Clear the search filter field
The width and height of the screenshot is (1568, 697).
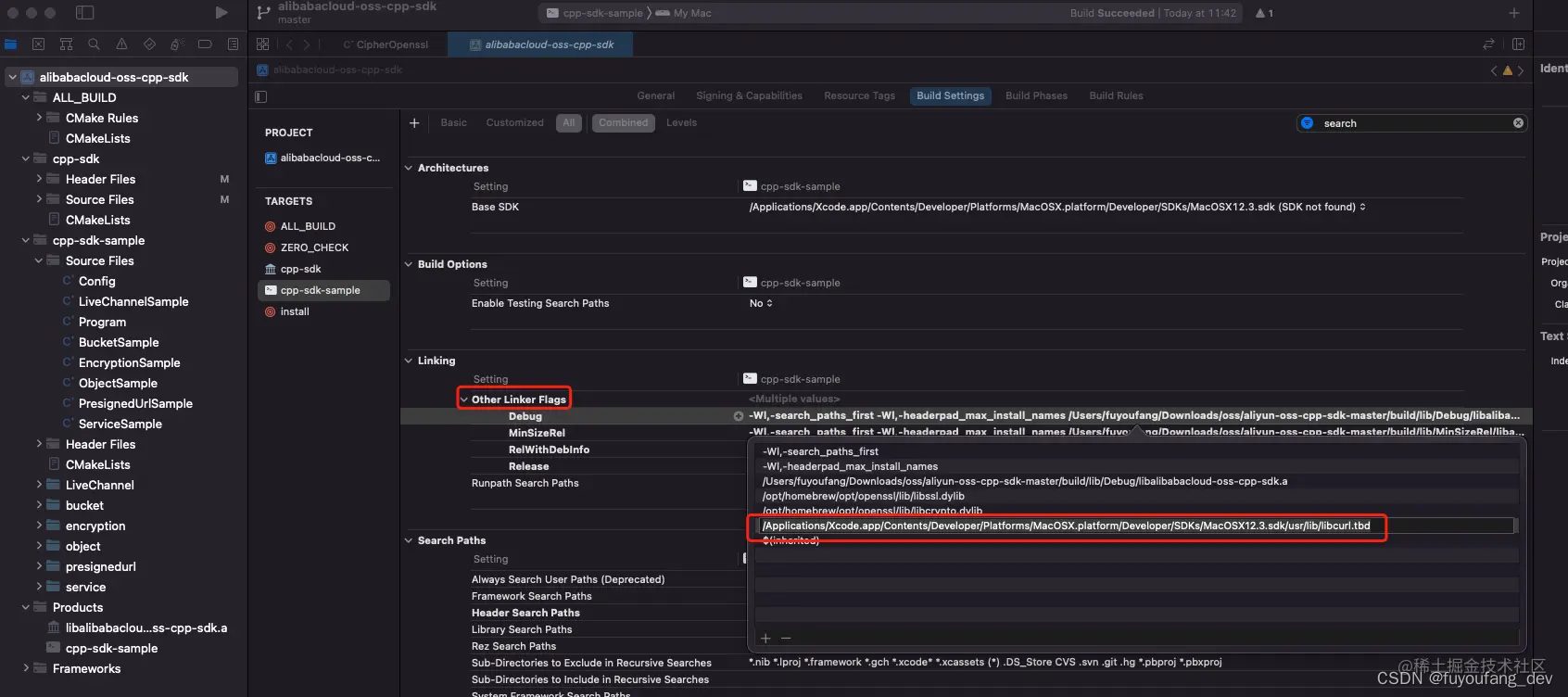(1518, 123)
